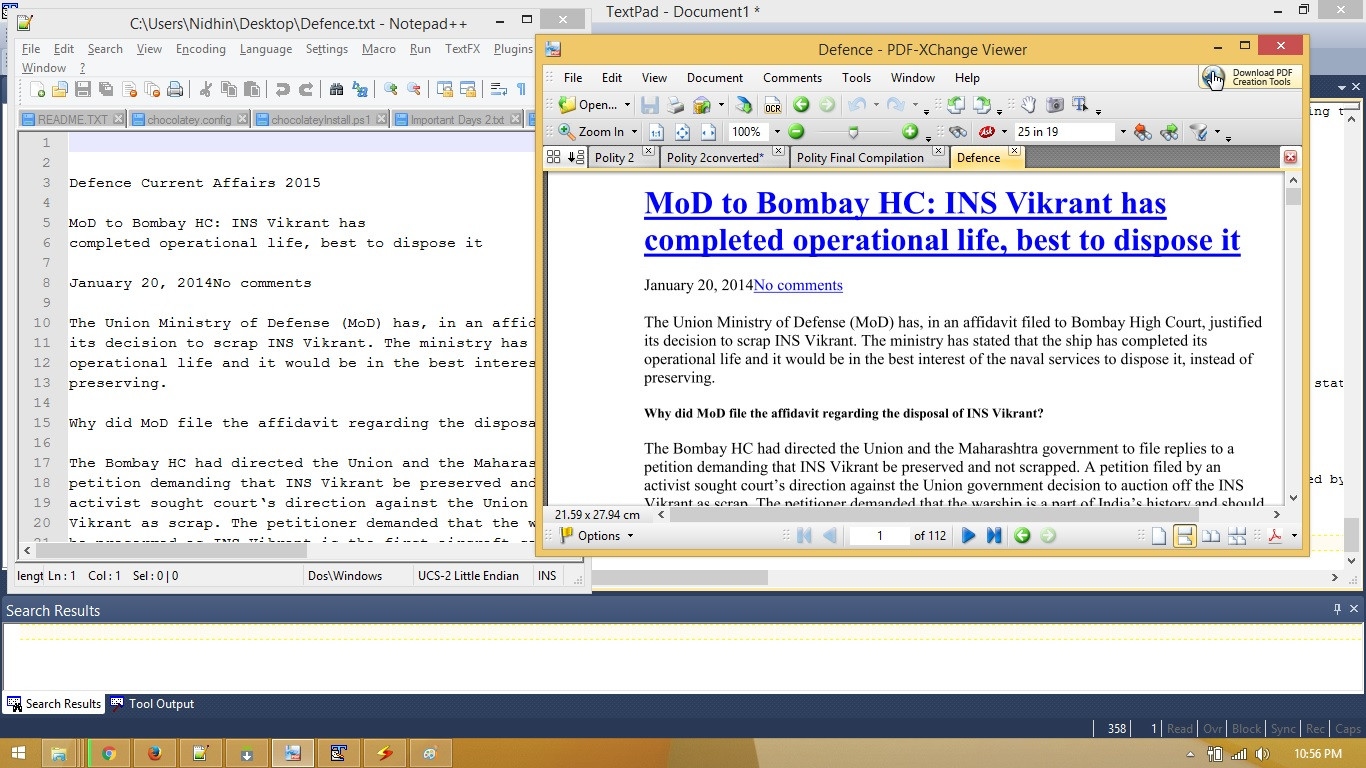Image resolution: width=1366 pixels, height=768 pixels.
Task: Click the Notepad++ open file folder icon
Action: click(60, 89)
